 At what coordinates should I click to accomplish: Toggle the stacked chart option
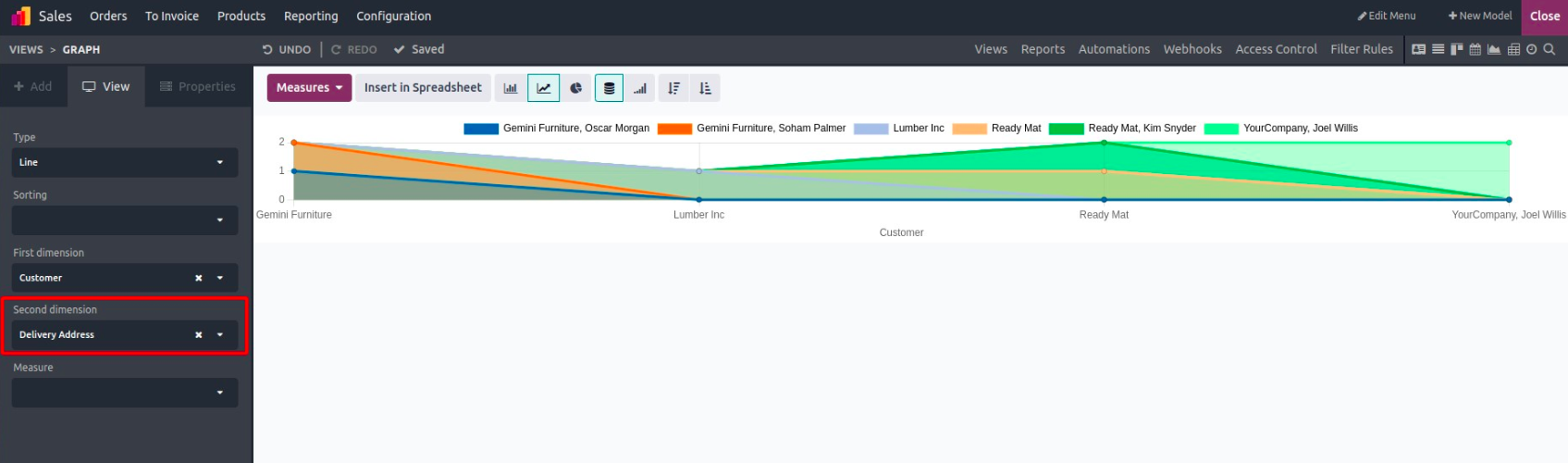point(609,88)
